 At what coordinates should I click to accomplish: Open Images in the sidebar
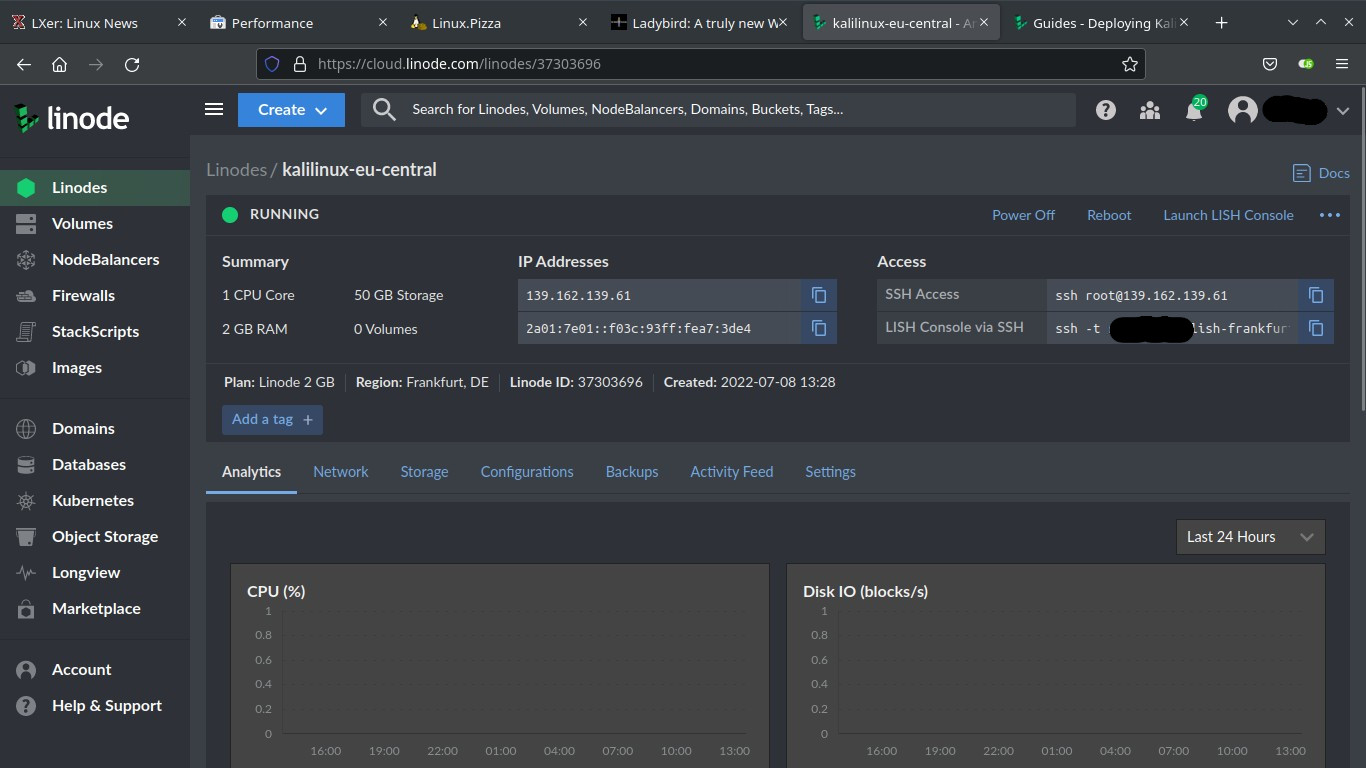click(x=95, y=368)
